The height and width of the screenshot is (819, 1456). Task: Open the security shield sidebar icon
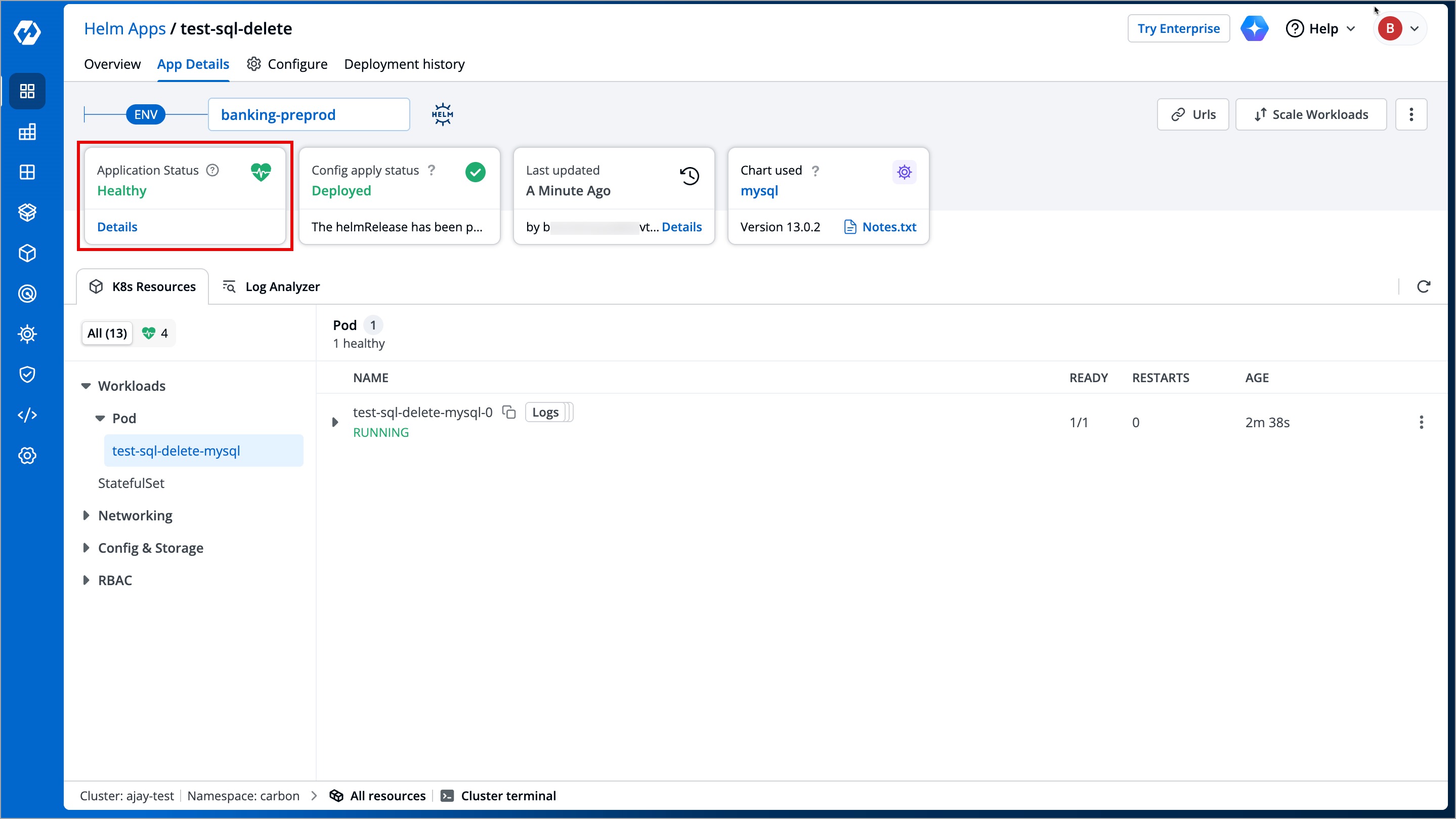tap(27, 375)
